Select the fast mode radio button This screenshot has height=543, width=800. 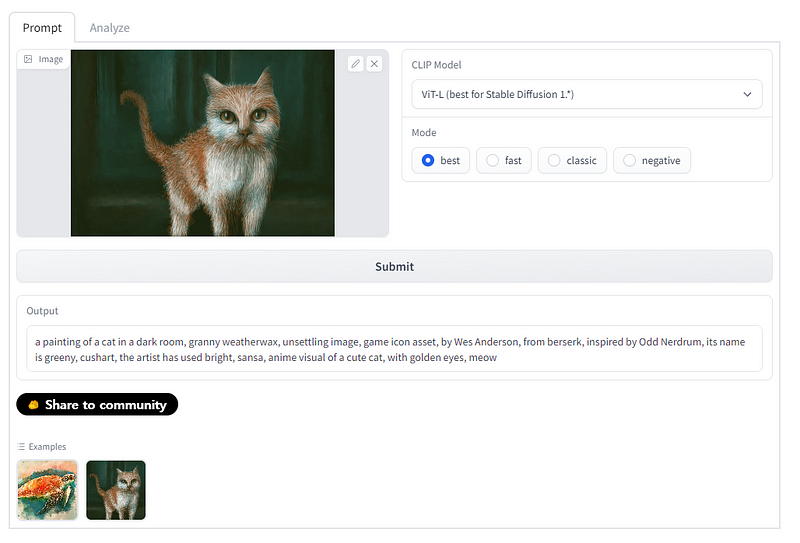[x=492, y=160]
